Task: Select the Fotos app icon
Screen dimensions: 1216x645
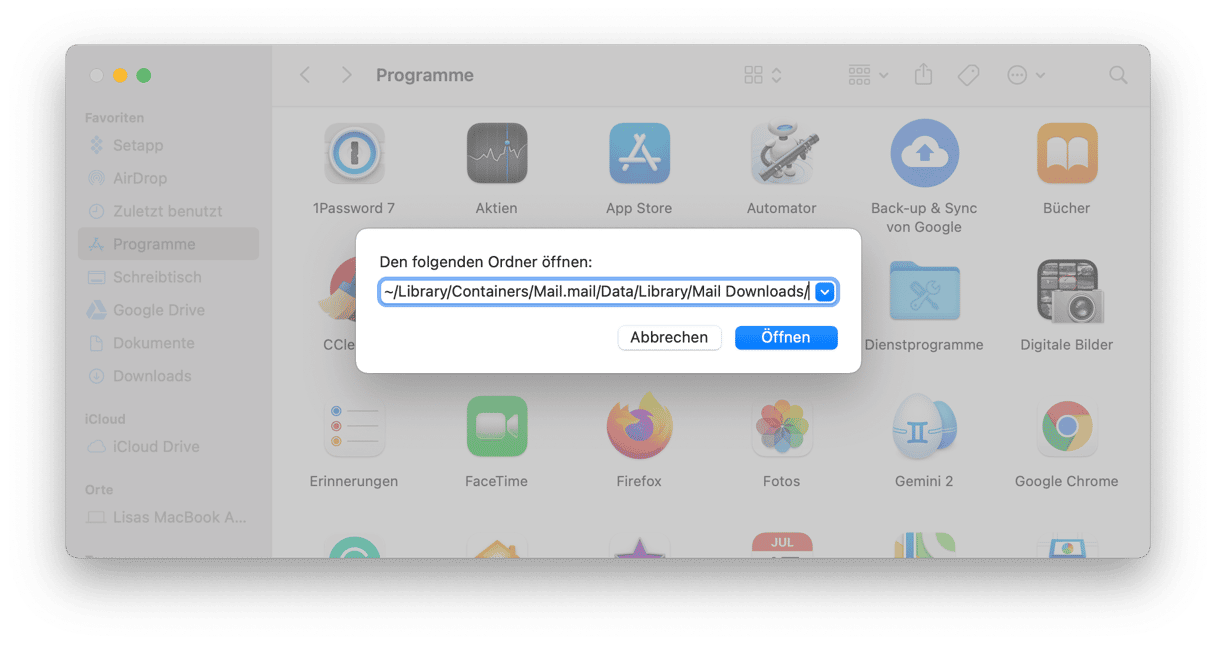Action: (x=782, y=426)
